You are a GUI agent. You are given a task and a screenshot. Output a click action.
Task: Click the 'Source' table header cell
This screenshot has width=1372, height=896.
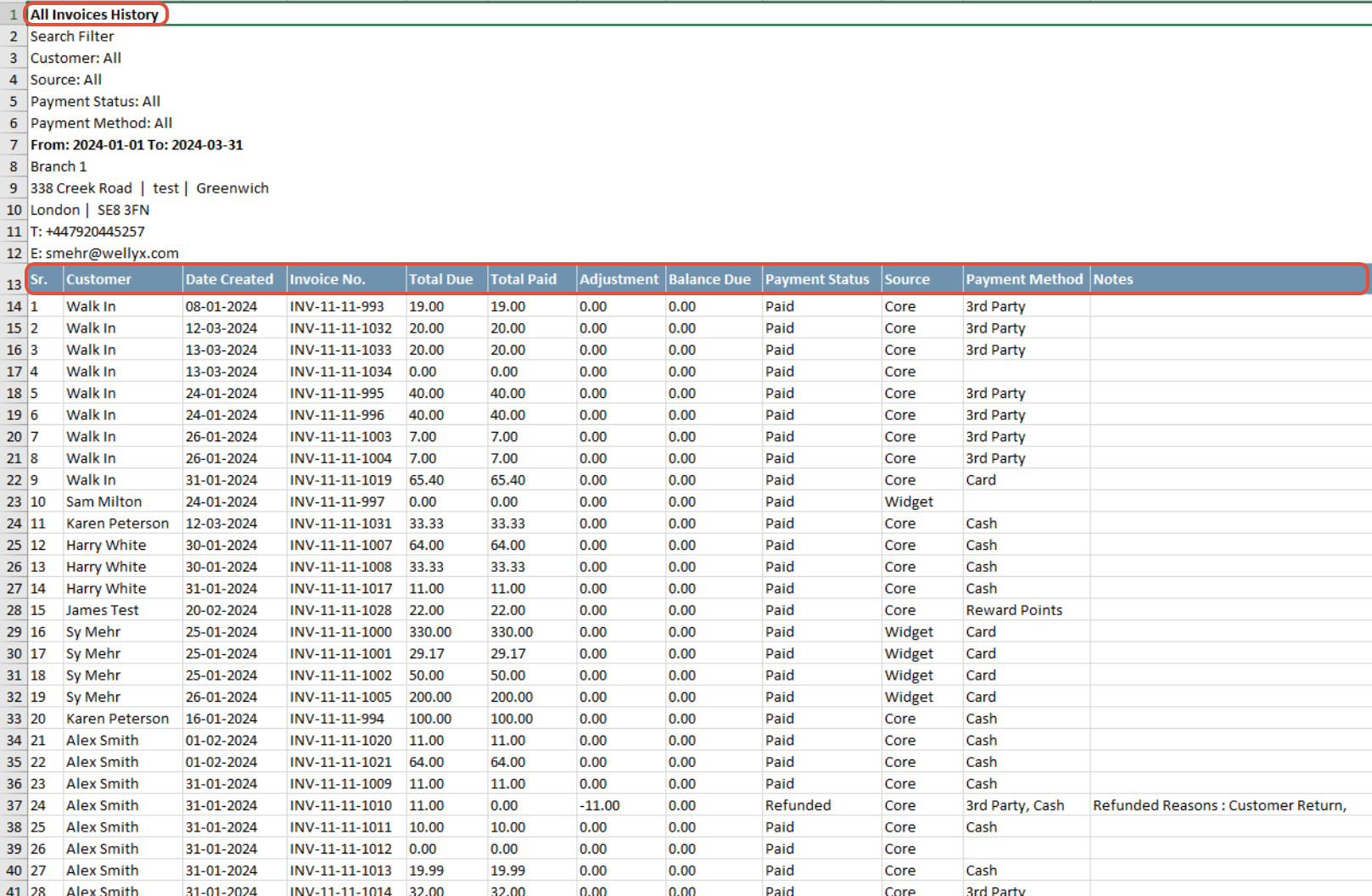click(923, 279)
